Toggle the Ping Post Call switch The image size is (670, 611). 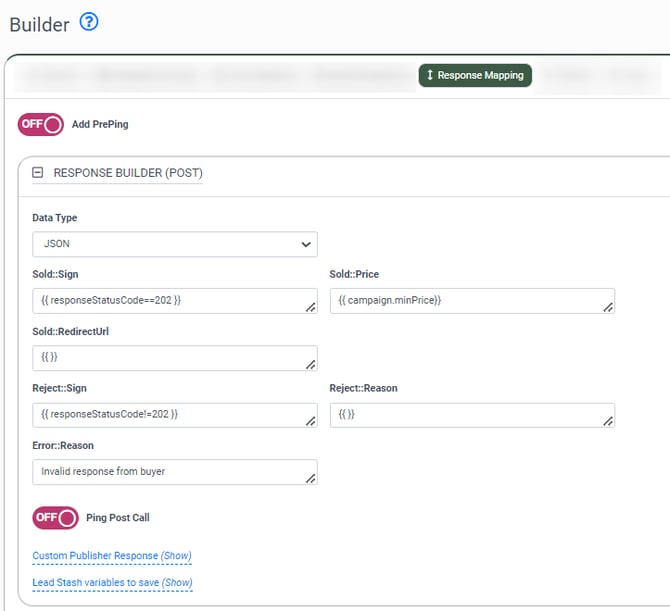[55, 517]
